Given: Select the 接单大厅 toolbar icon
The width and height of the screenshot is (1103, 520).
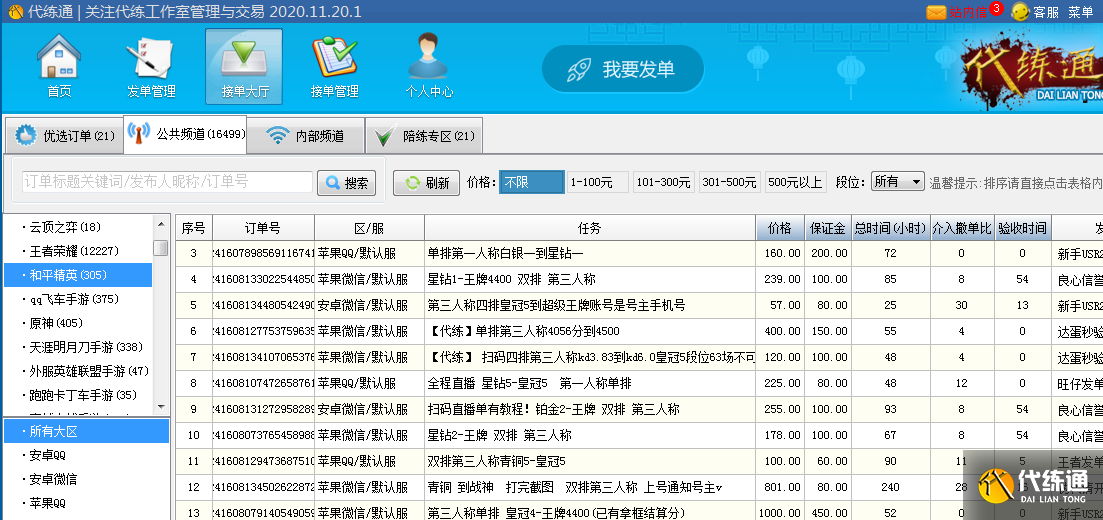Looking at the screenshot, I should coord(244,66).
